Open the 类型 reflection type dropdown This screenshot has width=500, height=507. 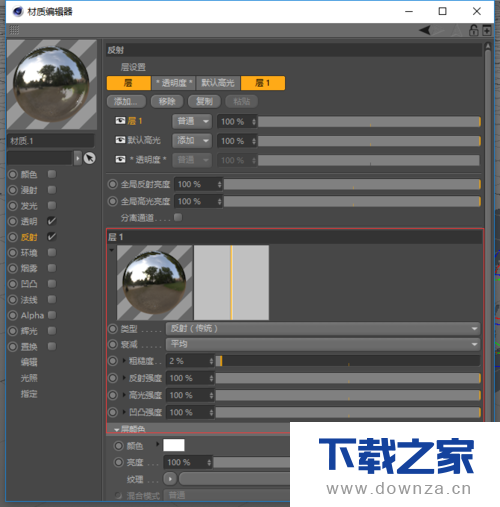tap(323, 329)
